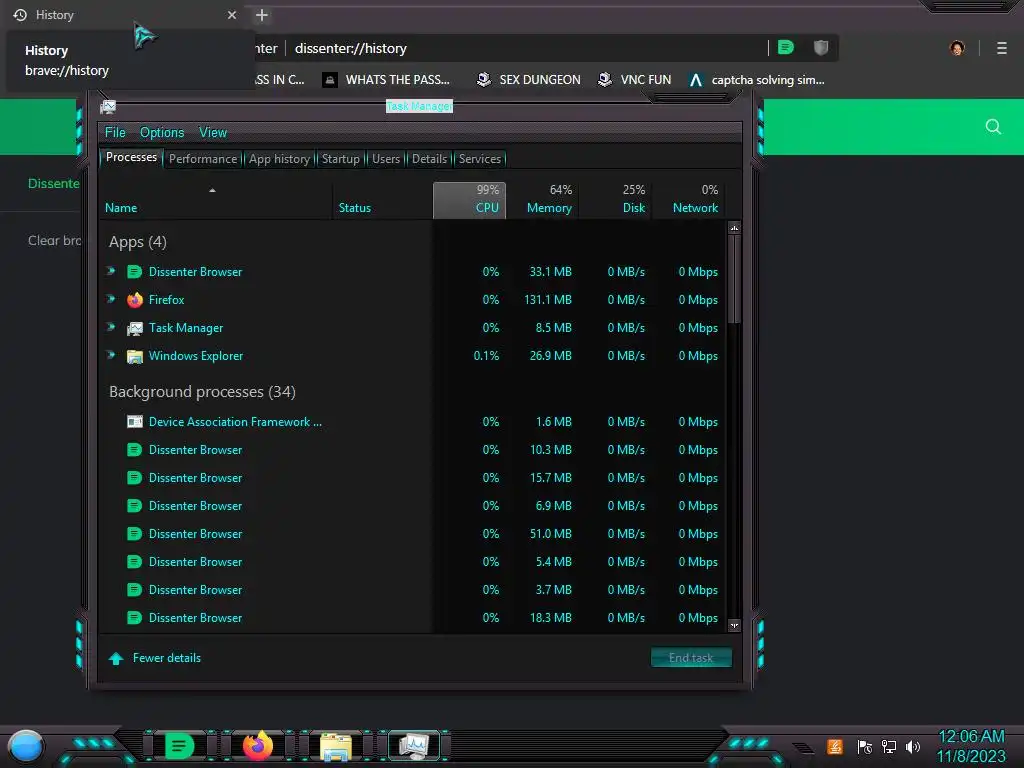Sort by the Name column header
This screenshot has height=768, width=1024.
coord(216,200)
